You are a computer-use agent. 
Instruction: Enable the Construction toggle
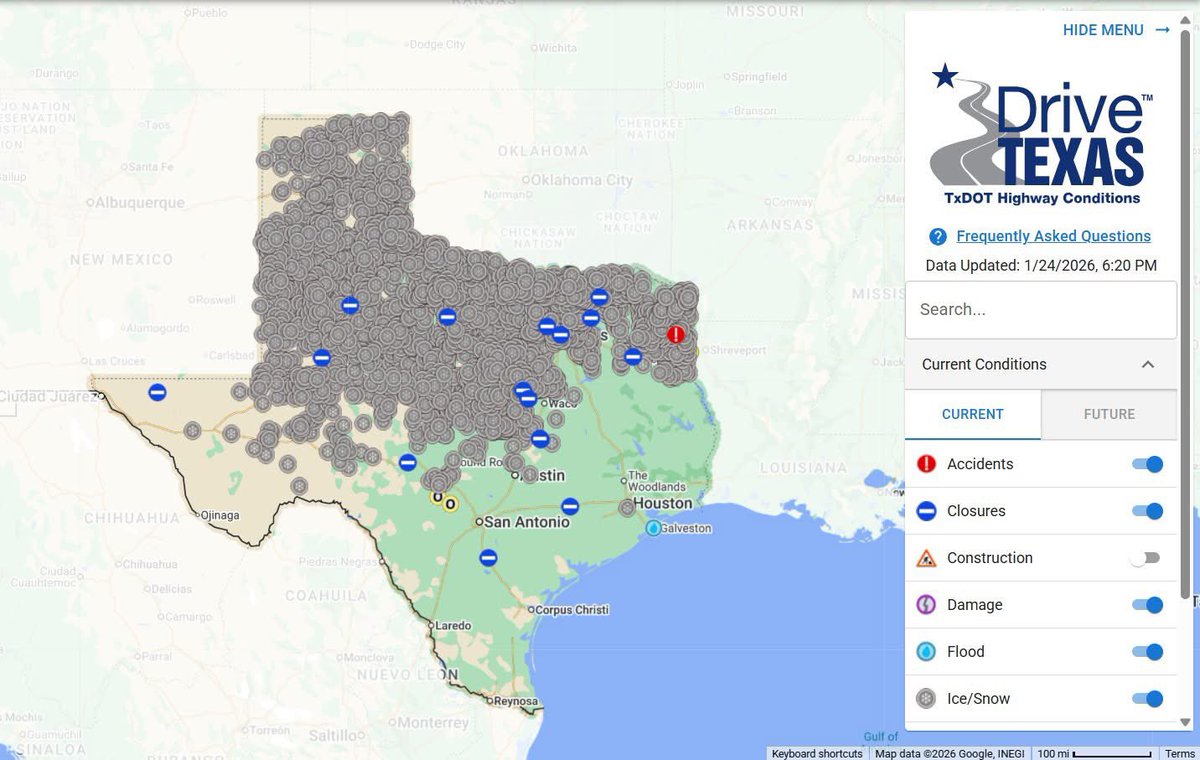point(1146,558)
